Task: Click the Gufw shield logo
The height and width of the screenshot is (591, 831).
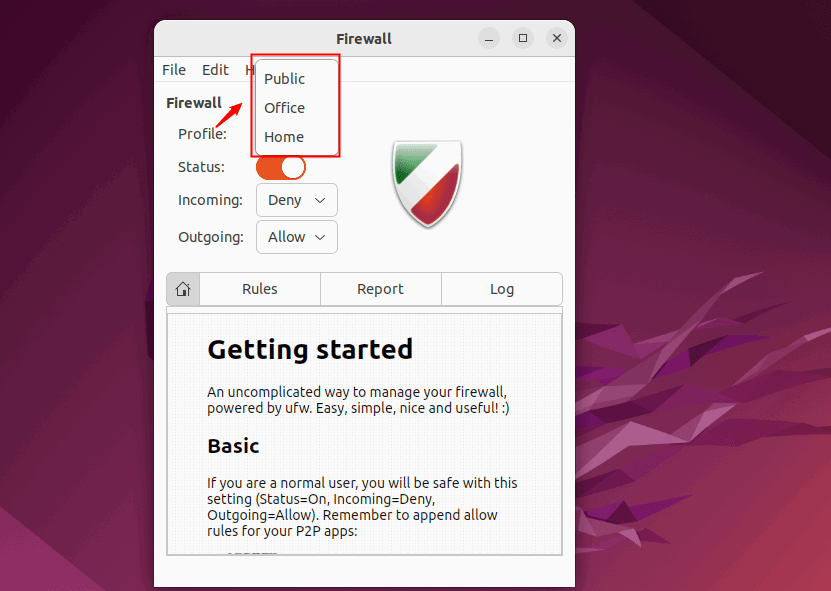Action: point(427,183)
